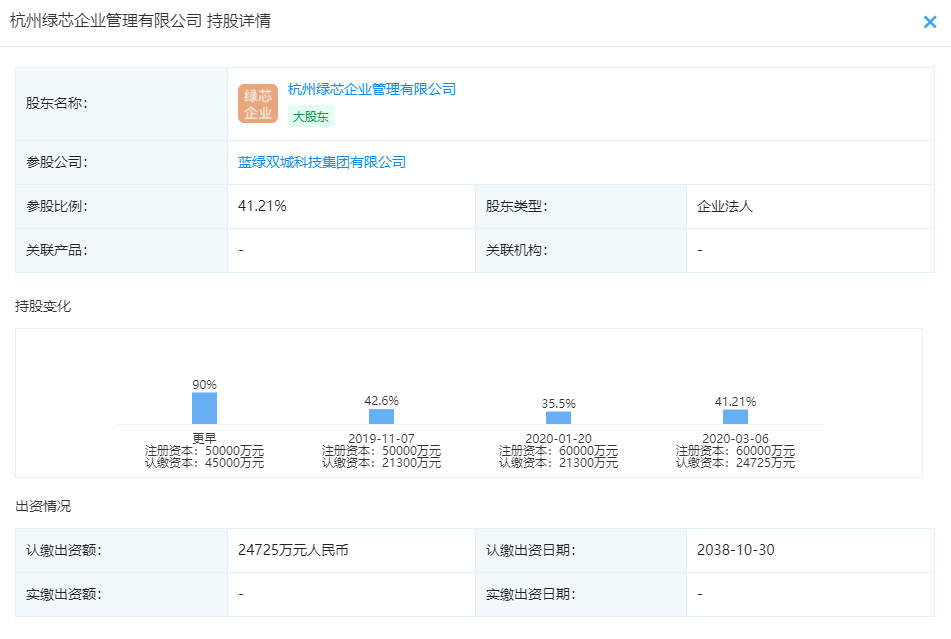
Task: Click the 参股比例 label
Action: 56,207
